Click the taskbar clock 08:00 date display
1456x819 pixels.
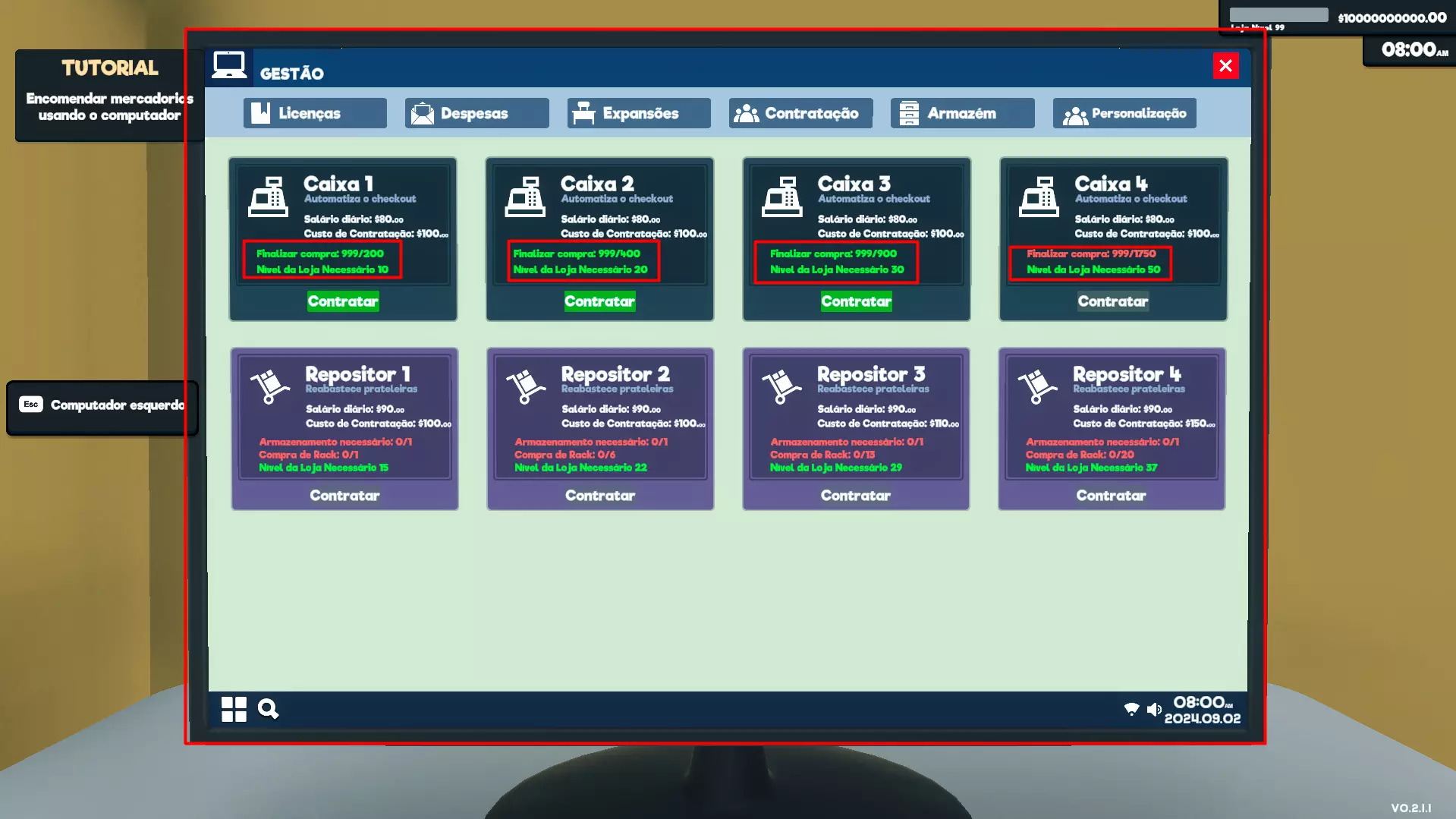[1203, 710]
